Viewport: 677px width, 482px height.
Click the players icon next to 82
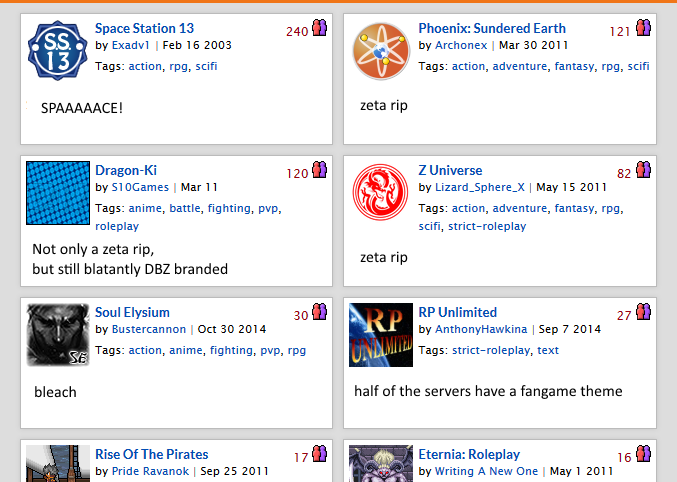point(643,169)
